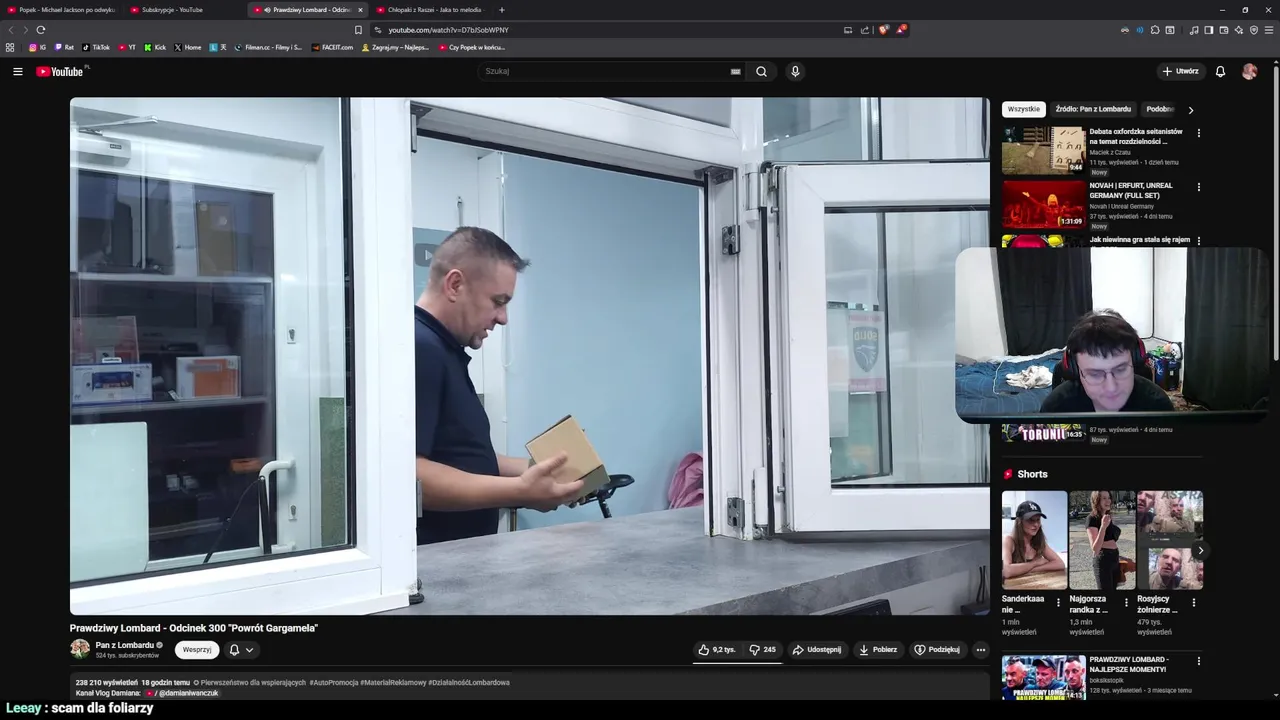Click the Pobierz download button
Image resolution: width=1280 pixels, height=720 pixels.
click(878, 650)
